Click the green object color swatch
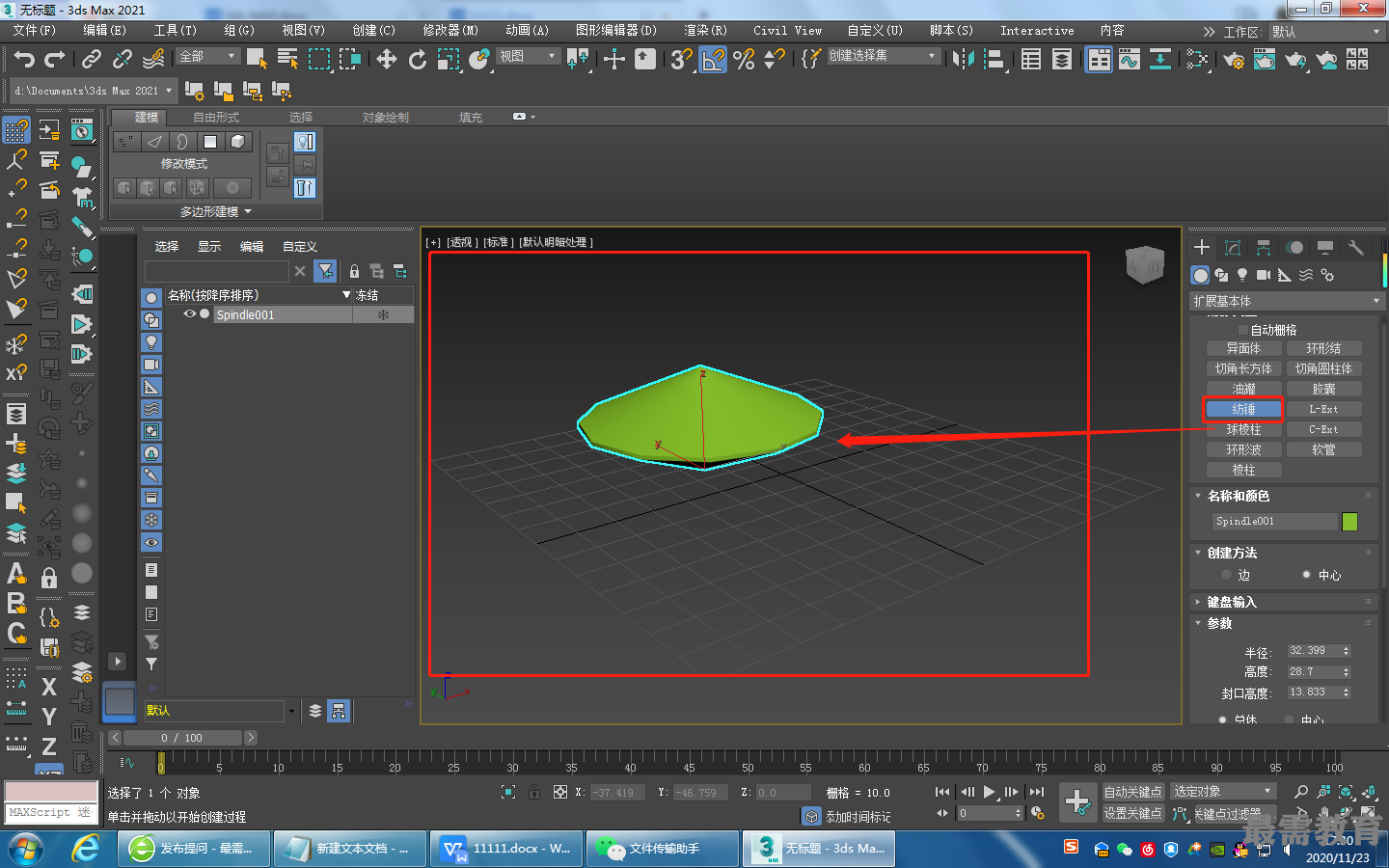 (x=1349, y=521)
